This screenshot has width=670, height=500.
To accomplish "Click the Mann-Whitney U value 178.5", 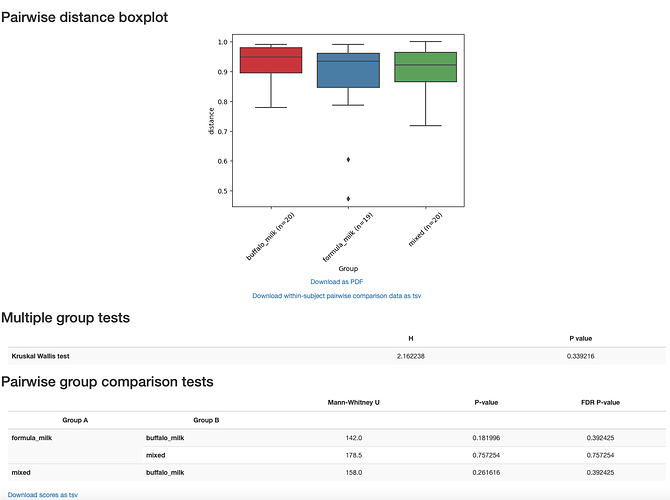I will point(354,455).
